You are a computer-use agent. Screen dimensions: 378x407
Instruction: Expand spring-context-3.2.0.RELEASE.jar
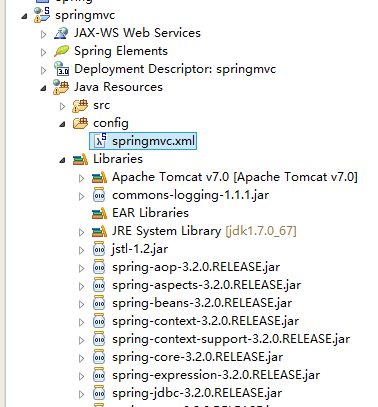(81, 322)
